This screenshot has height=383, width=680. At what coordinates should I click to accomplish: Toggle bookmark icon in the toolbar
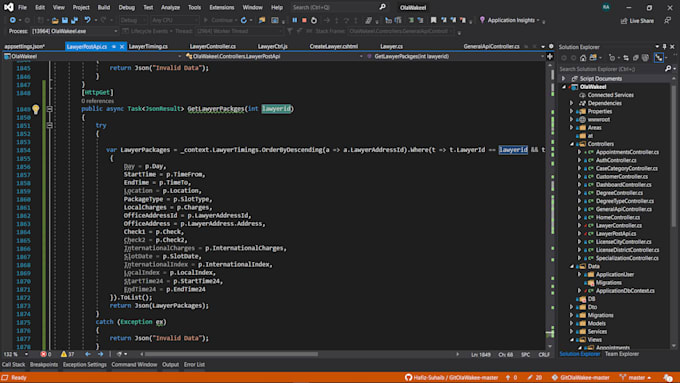click(433, 20)
